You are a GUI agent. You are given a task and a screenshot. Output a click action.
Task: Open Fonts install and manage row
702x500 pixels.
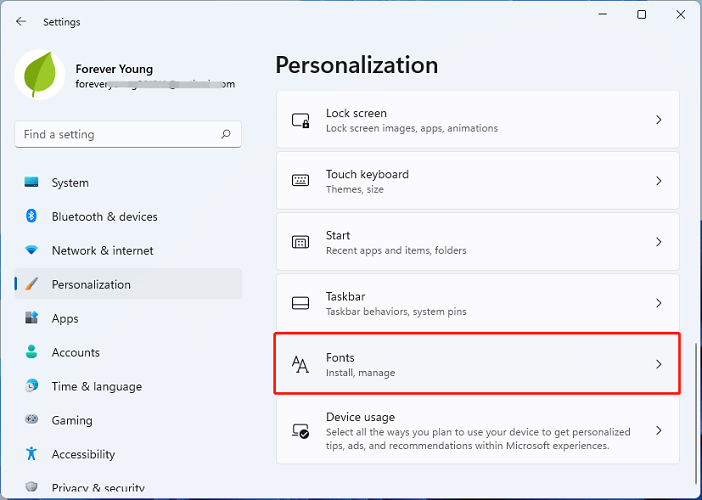pos(477,364)
